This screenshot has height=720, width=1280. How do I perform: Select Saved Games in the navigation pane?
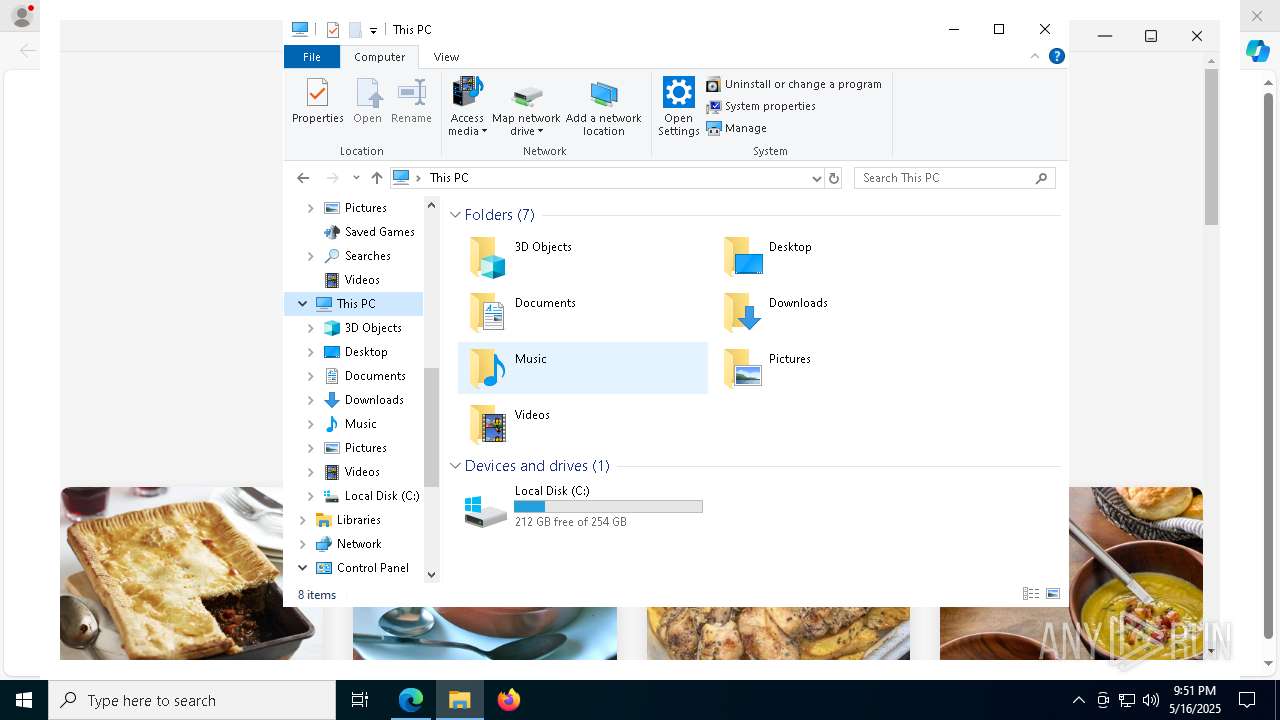[368, 232]
